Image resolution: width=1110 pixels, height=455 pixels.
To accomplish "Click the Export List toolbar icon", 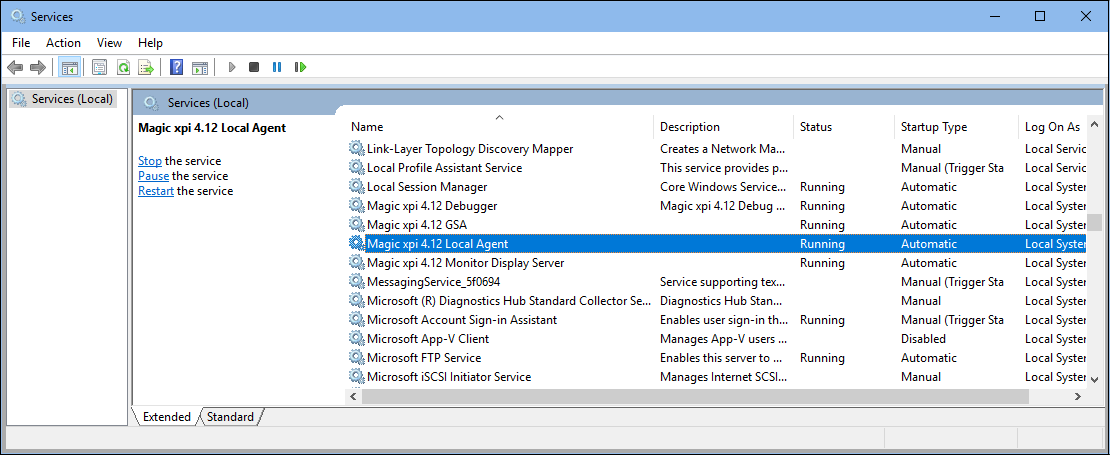I will pos(146,67).
